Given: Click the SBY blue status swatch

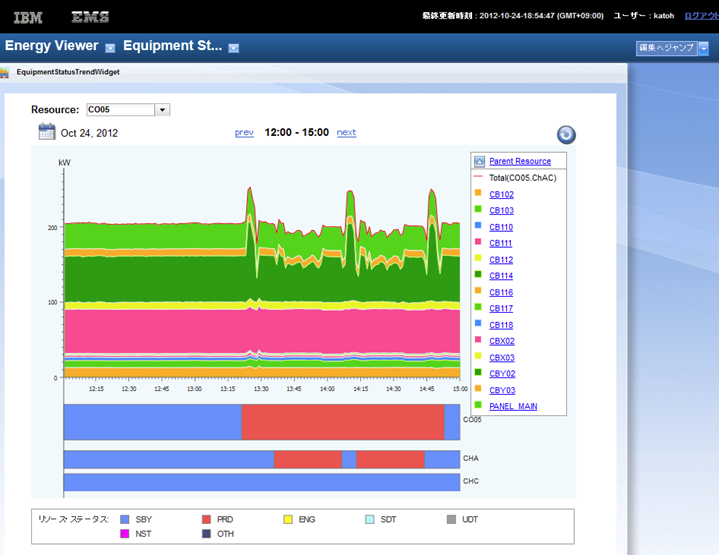Looking at the screenshot, I should point(124,519).
